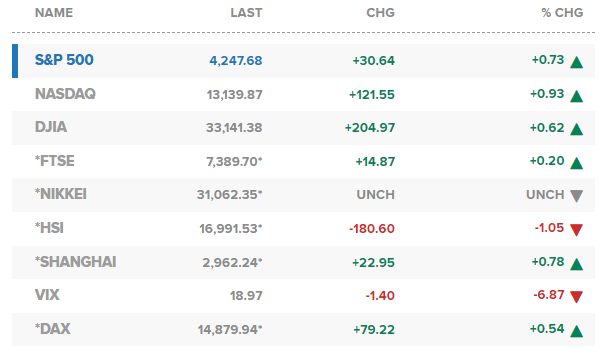The image size is (601, 364).
Task: Click the DAX green up arrow icon
Action: click(x=576, y=331)
